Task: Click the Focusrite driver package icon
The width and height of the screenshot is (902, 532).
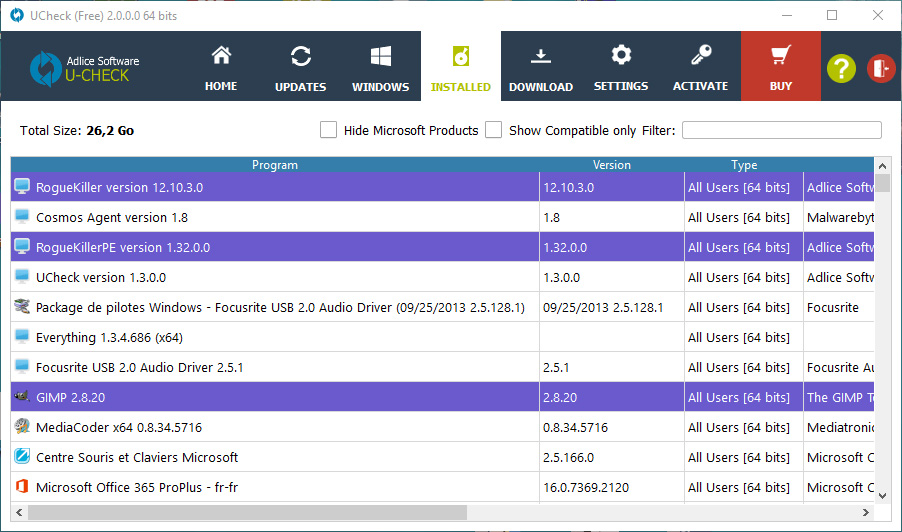Action: click(22, 307)
